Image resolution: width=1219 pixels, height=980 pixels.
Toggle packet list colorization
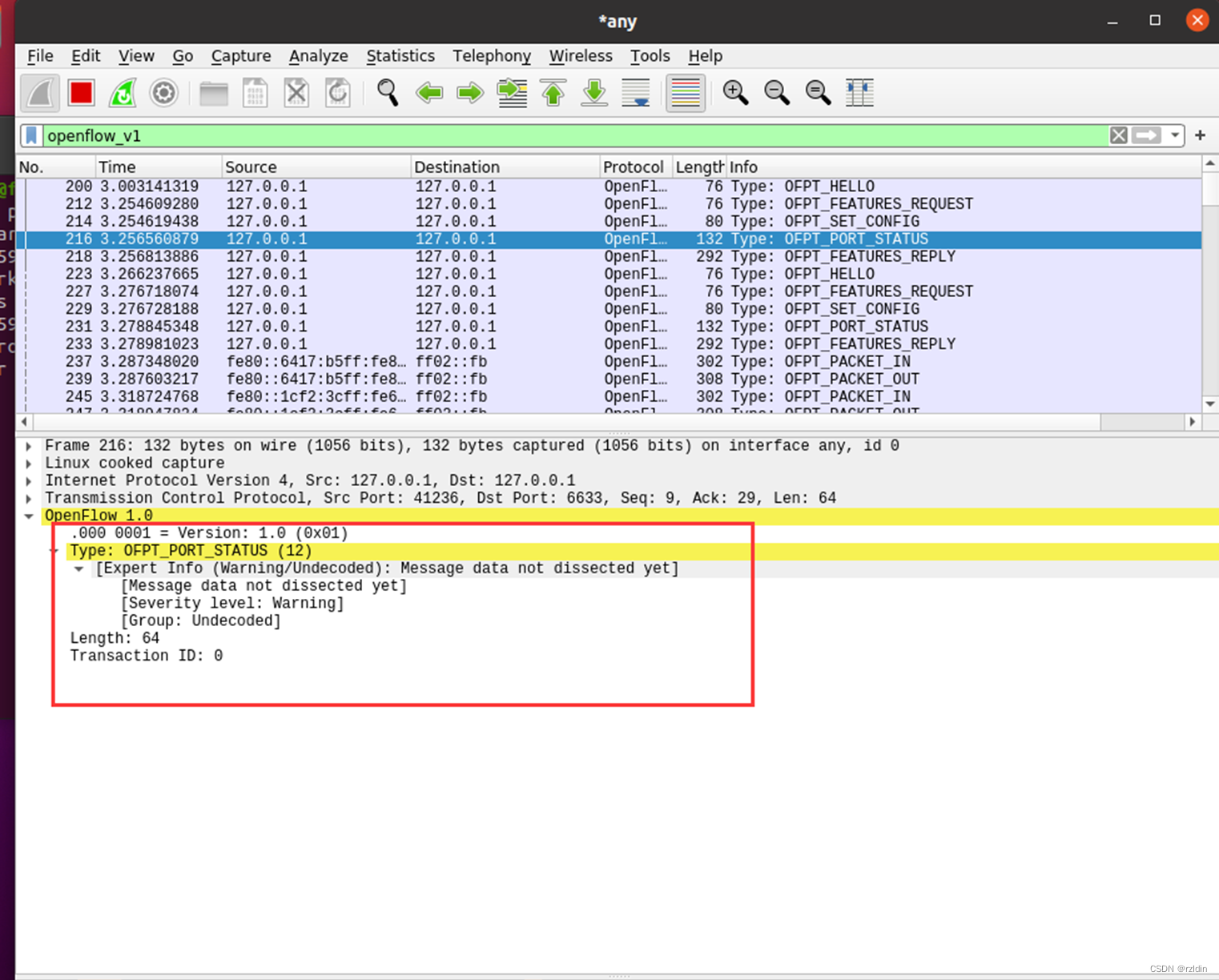pos(685,93)
